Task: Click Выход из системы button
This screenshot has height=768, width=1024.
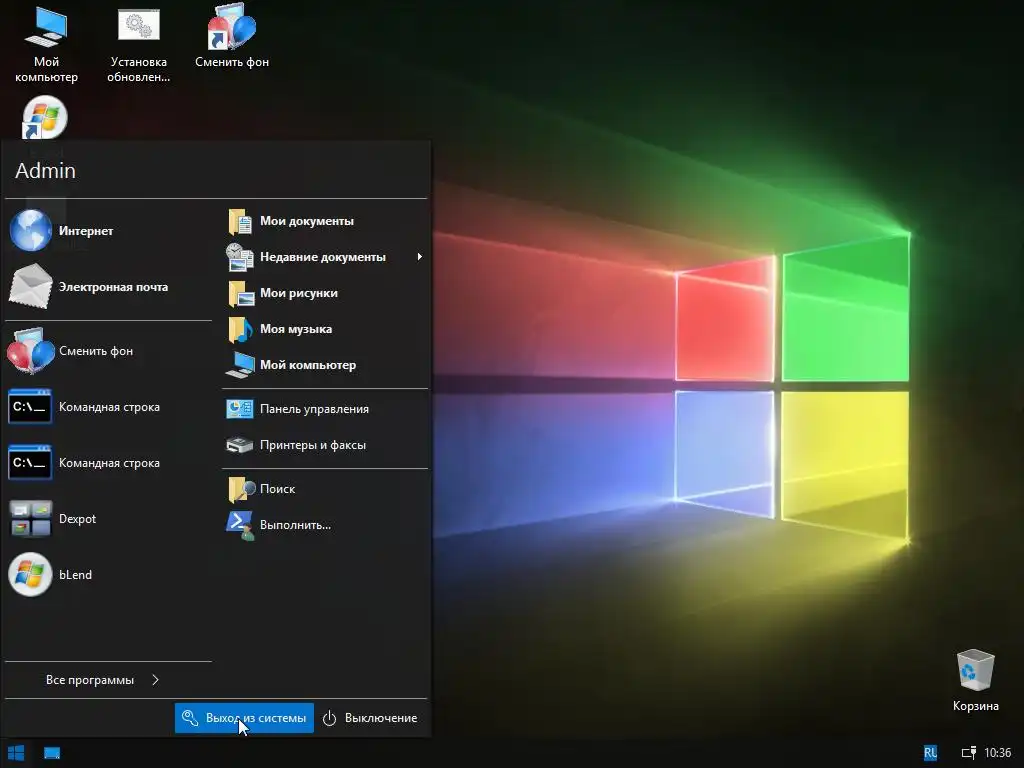Action: coord(244,718)
